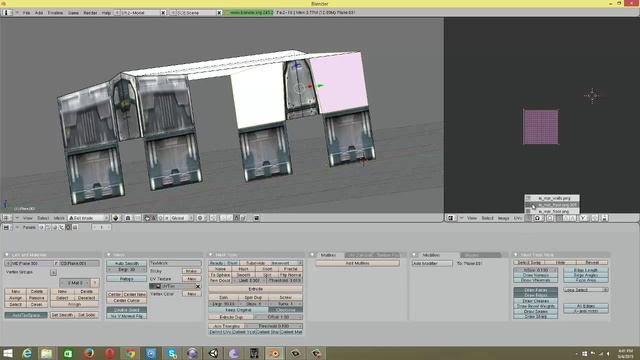
Task: Open the Add Modifier dropdown
Action: point(432,264)
